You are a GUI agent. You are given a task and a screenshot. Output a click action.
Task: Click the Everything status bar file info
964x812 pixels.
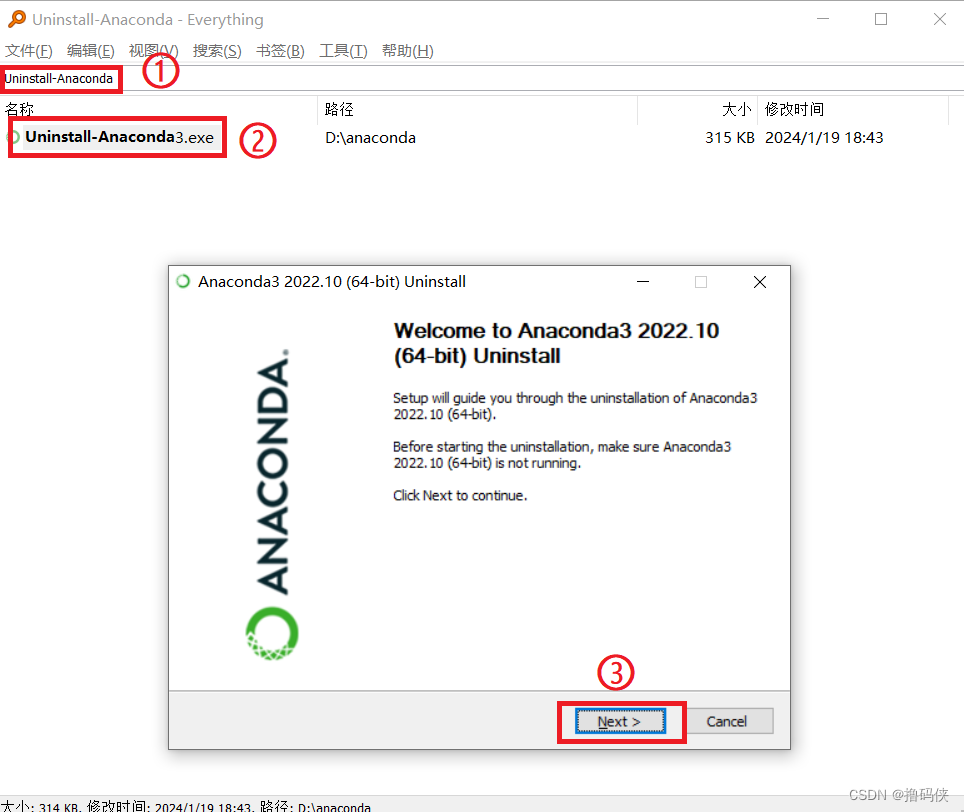[x=186, y=806]
